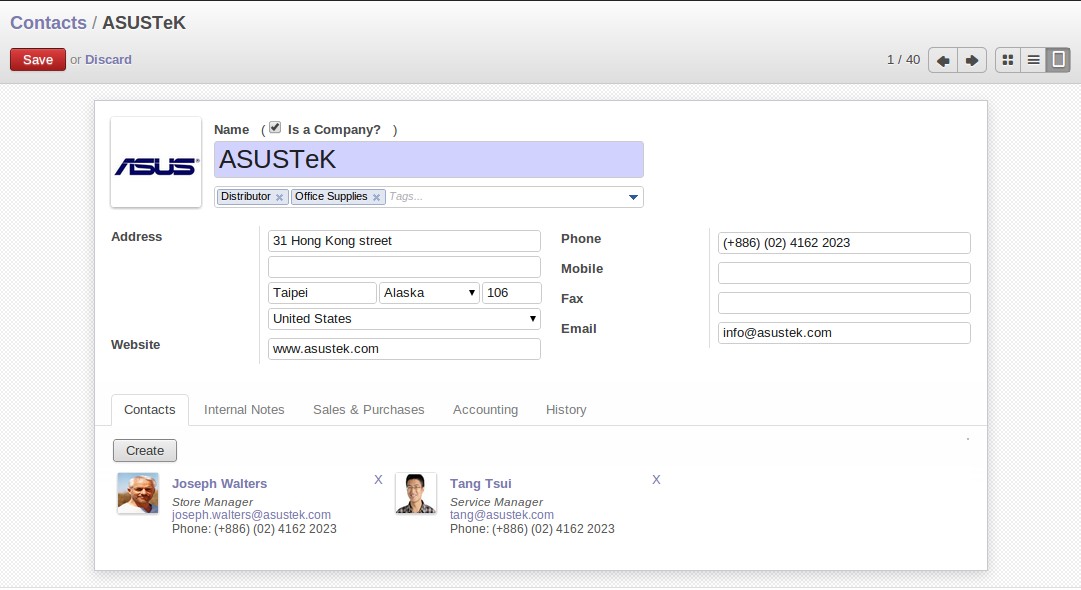
Task: Switch to the Contacts tab
Action: (150, 409)
